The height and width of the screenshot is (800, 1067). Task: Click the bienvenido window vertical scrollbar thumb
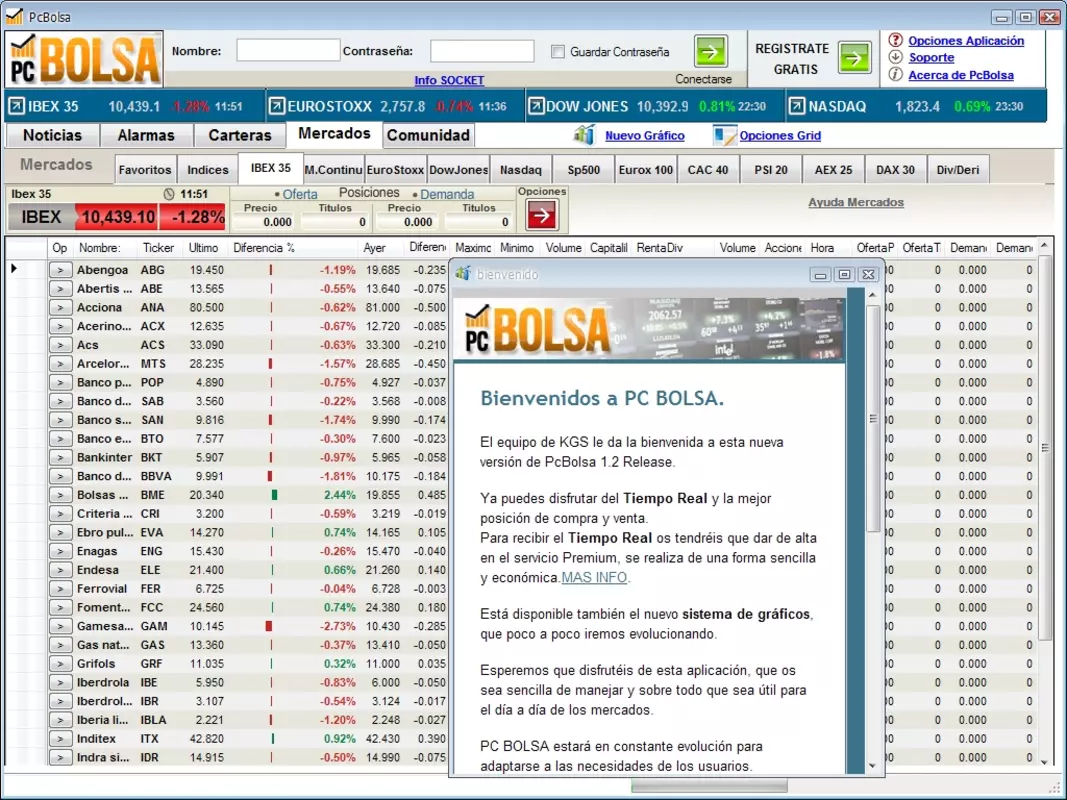tap(873, 418)
